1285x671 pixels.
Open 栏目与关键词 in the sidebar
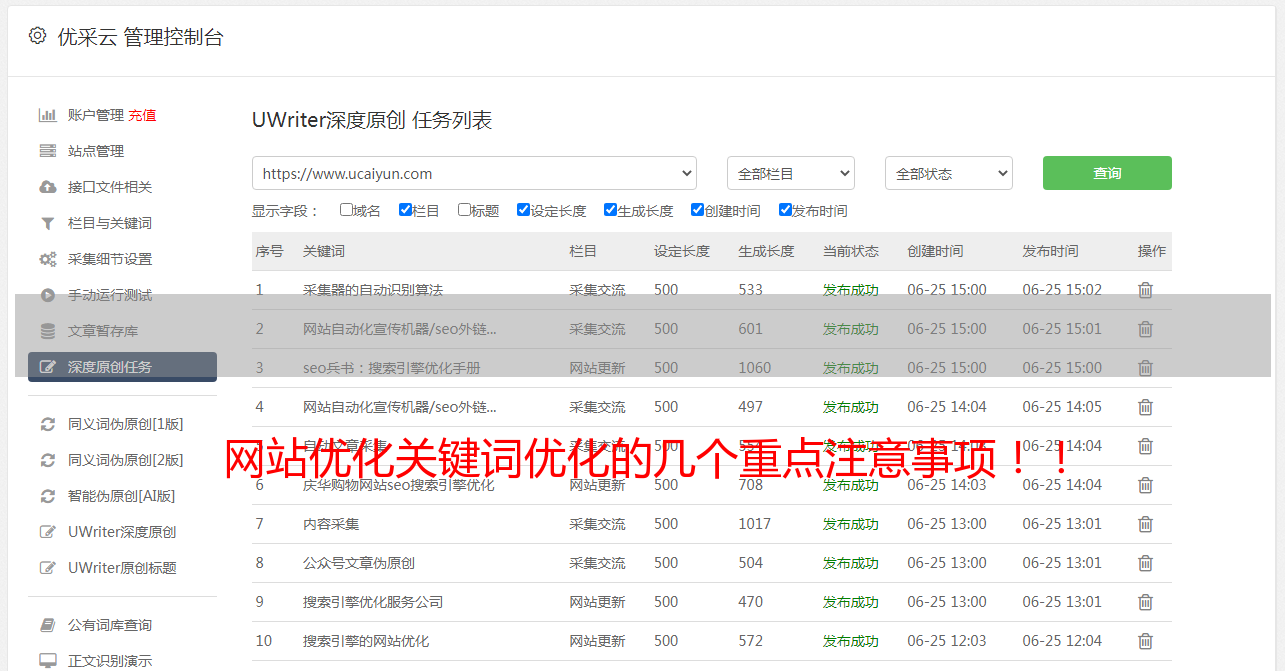[x=110, y=223]
